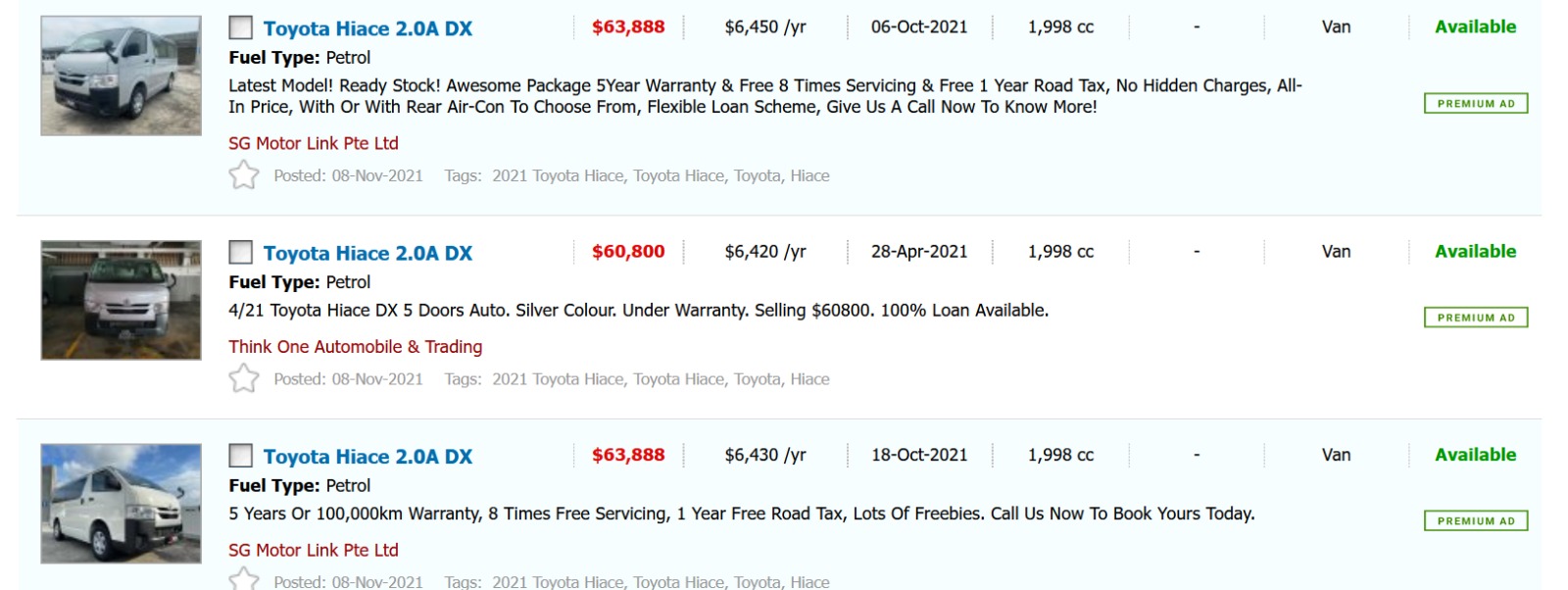Click PREMIUM AD badge on 18-Oct-2021 listing
1568x590 pixels.
tap(1475, 521)
